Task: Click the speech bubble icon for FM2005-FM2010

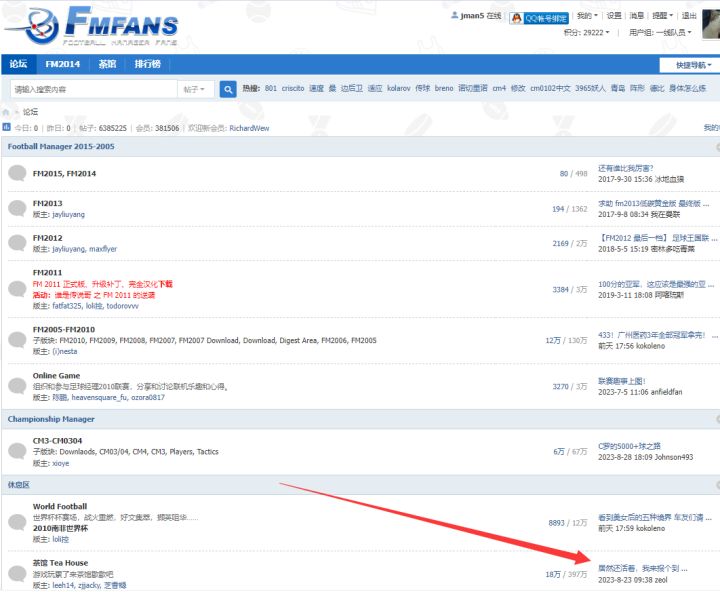Action: point(17,340)
